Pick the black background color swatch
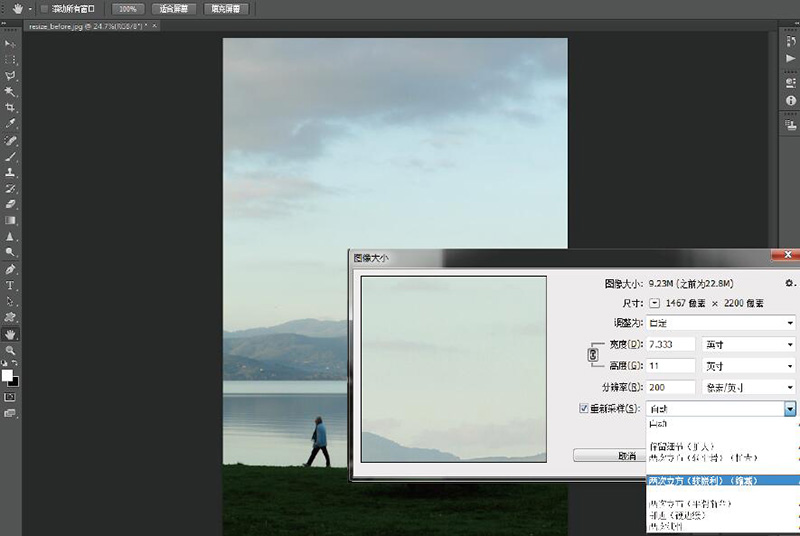 [15, 382]
